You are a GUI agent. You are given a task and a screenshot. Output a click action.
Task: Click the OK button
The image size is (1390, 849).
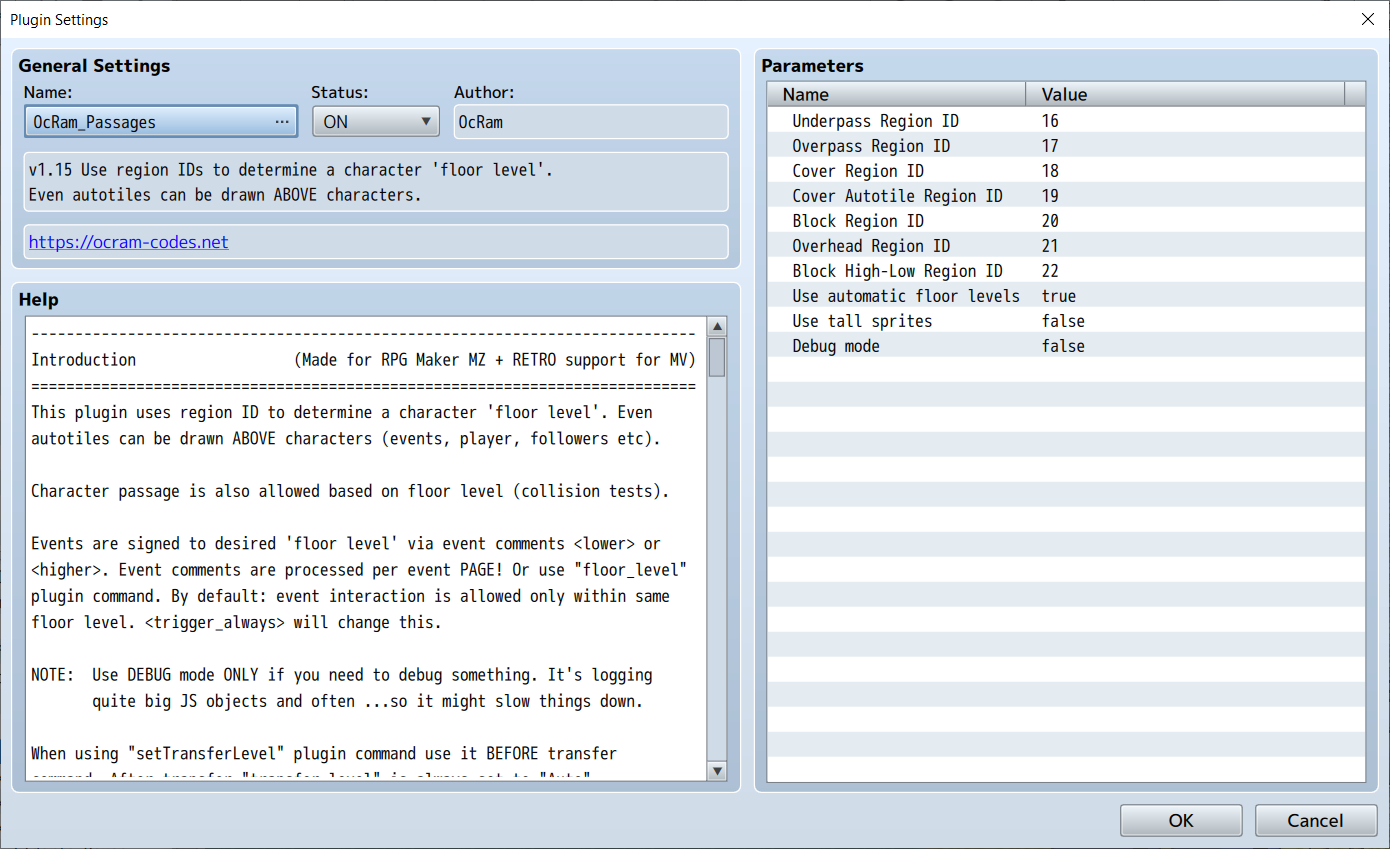pos(1181,820)
